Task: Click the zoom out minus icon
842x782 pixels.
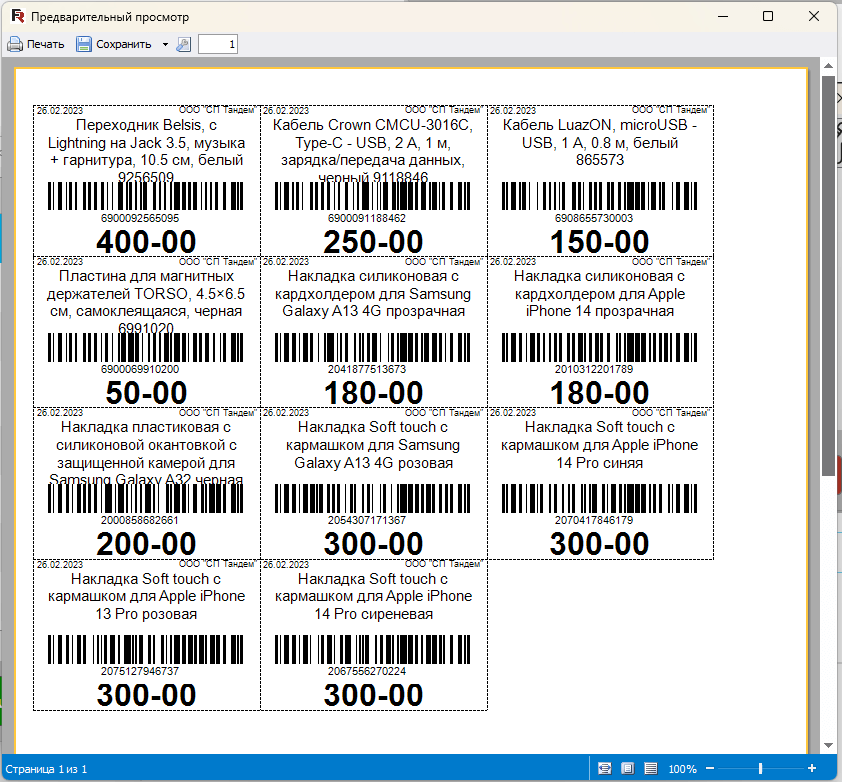Action: (710, 769)
